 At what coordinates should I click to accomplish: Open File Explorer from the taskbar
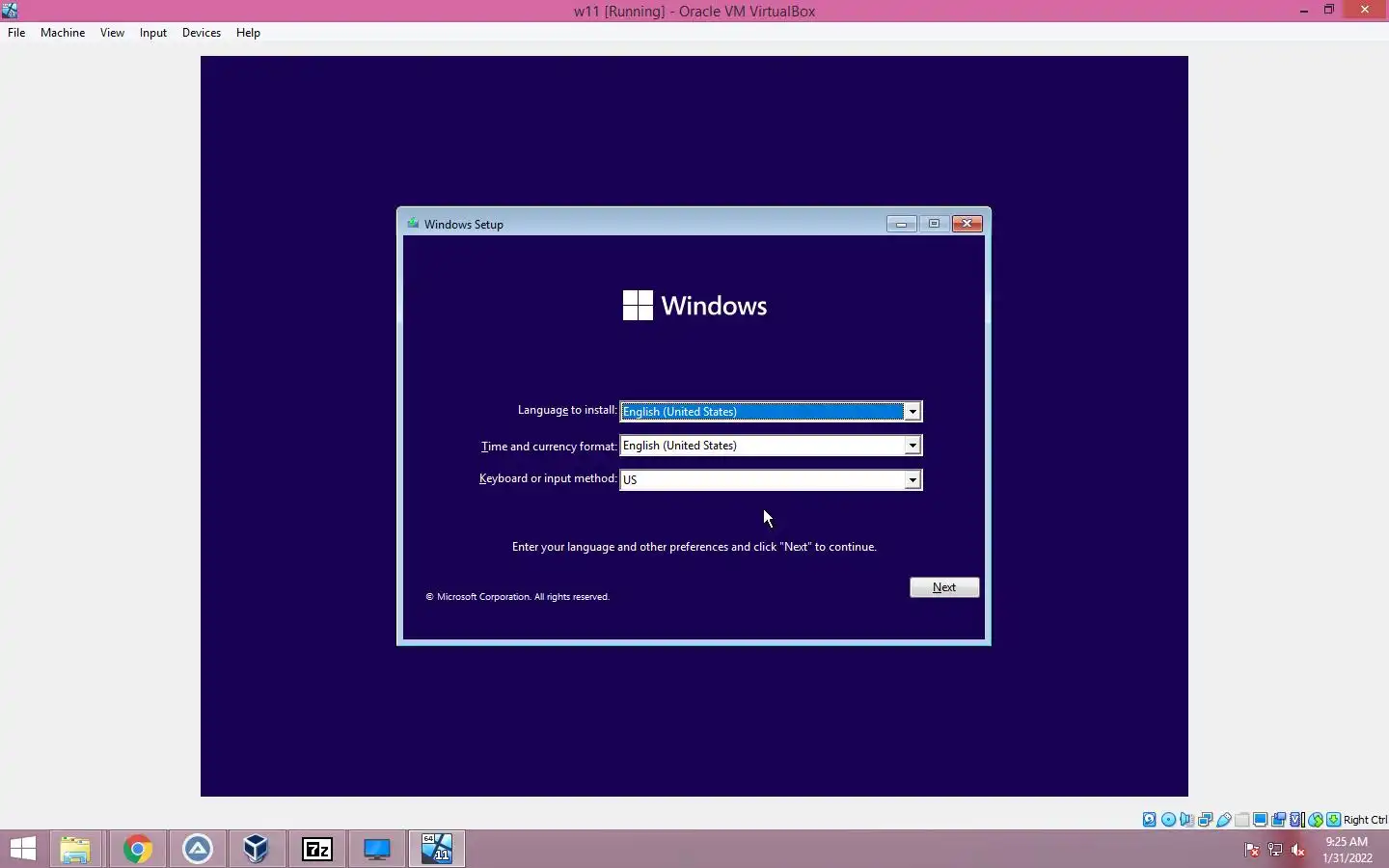pos(75,849)
